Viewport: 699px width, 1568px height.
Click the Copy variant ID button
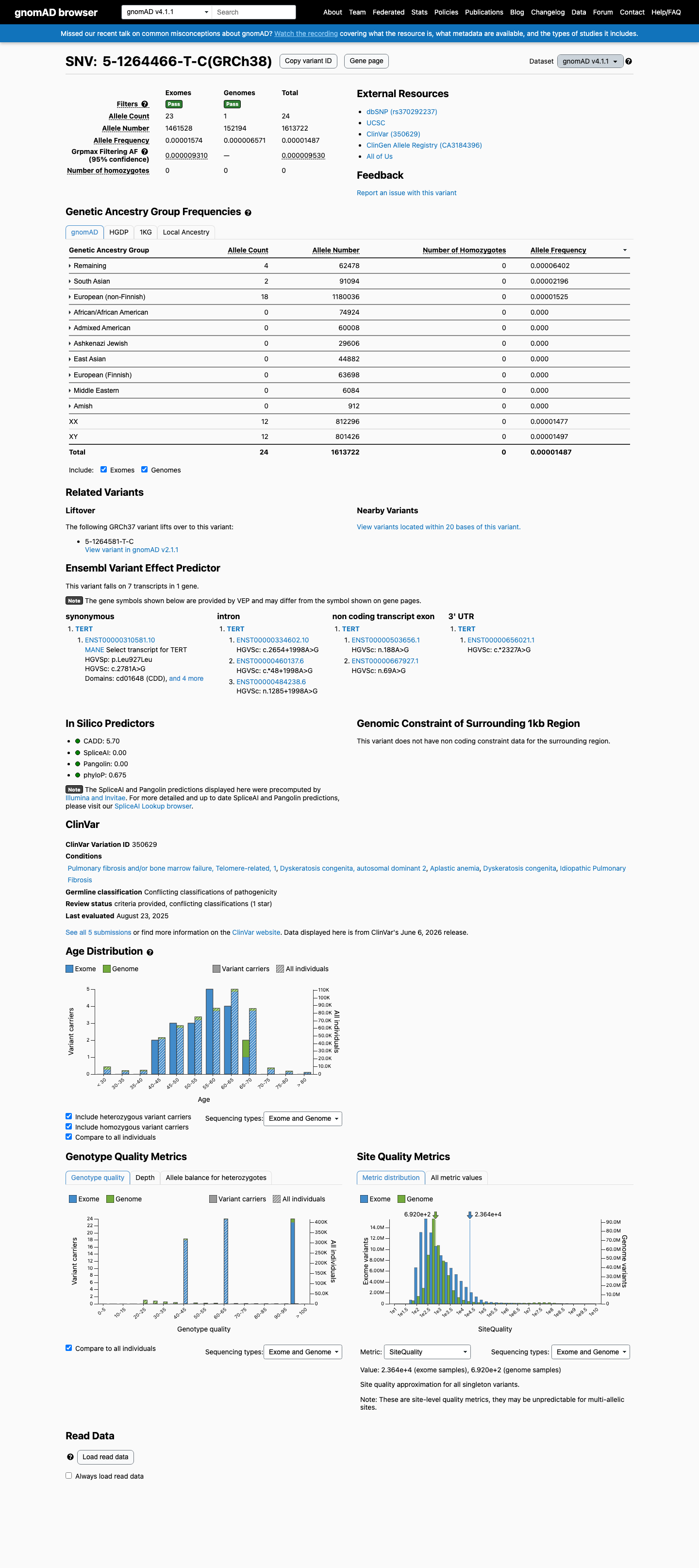308,61
